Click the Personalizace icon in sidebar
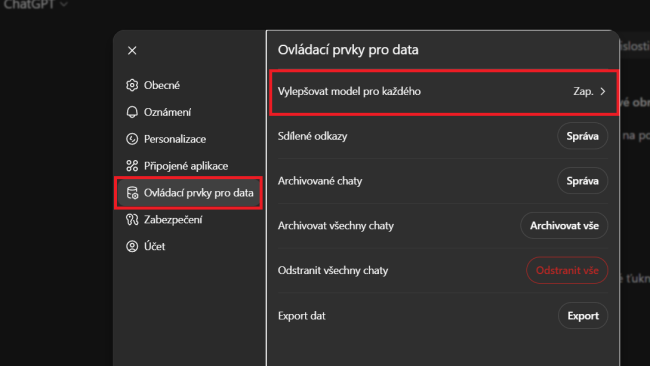 click(132, 139)
